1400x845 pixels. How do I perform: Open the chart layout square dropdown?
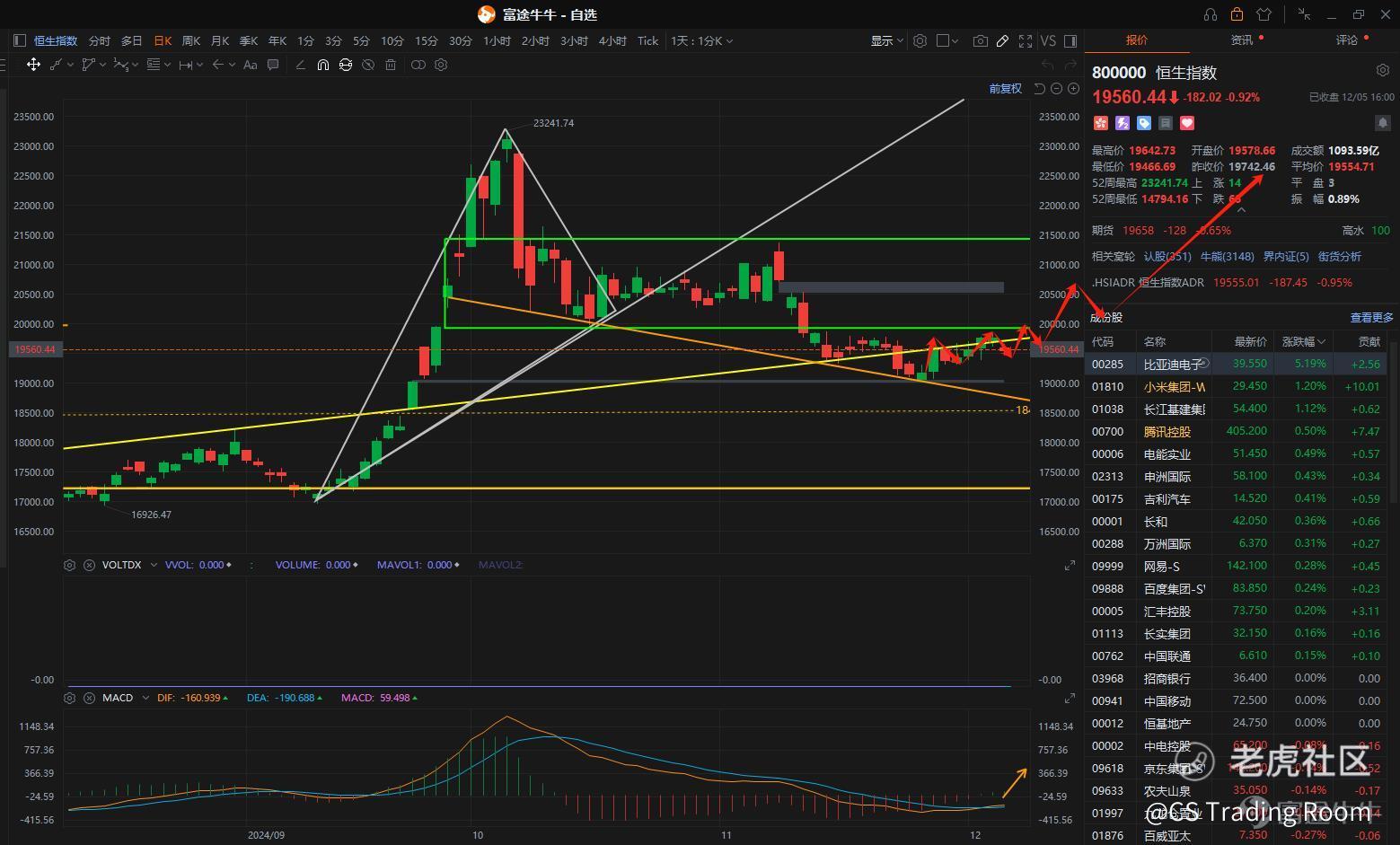947,40
